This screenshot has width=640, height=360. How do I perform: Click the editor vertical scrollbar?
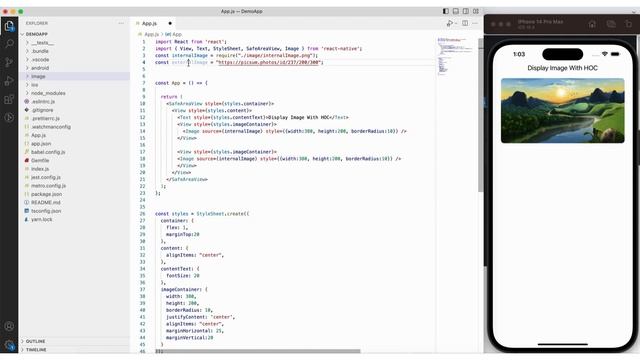pyautogui.click(x=480, y=114)
